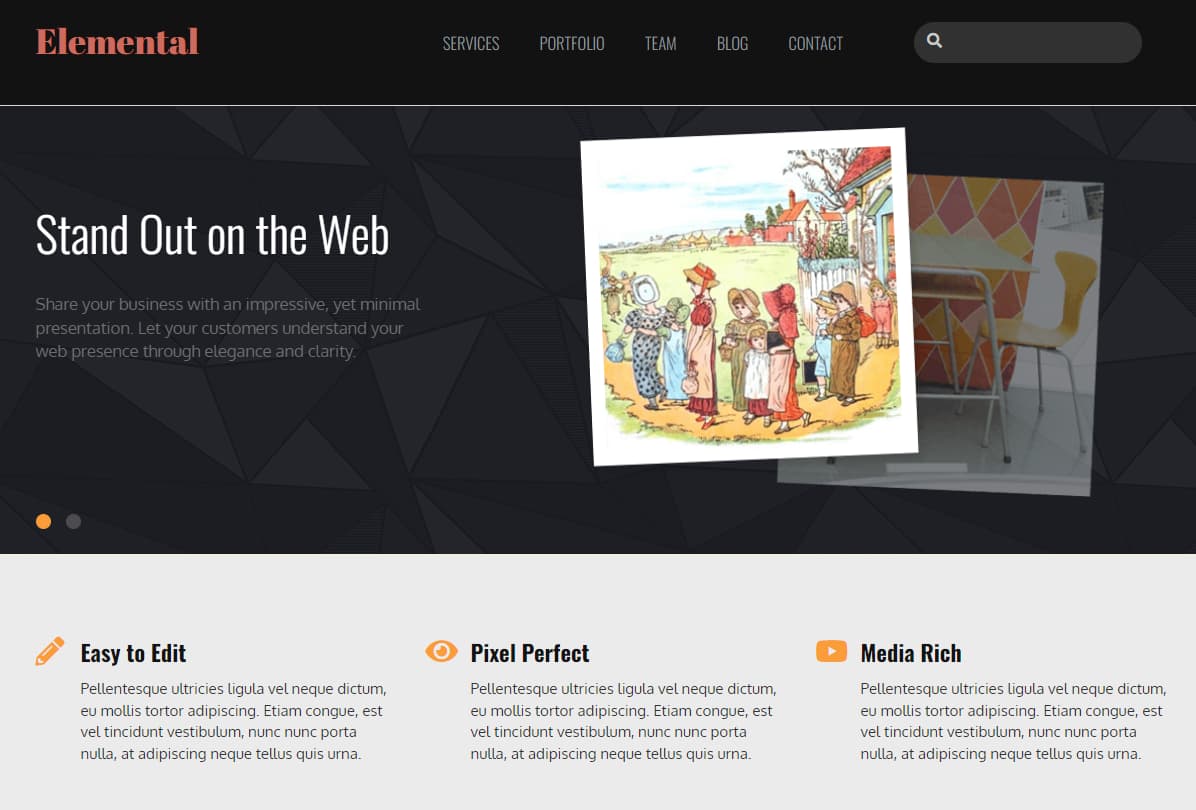1196x810 pixels.
Task: Select the yellow chair background photo
Action: click(x=1007, y=336)
